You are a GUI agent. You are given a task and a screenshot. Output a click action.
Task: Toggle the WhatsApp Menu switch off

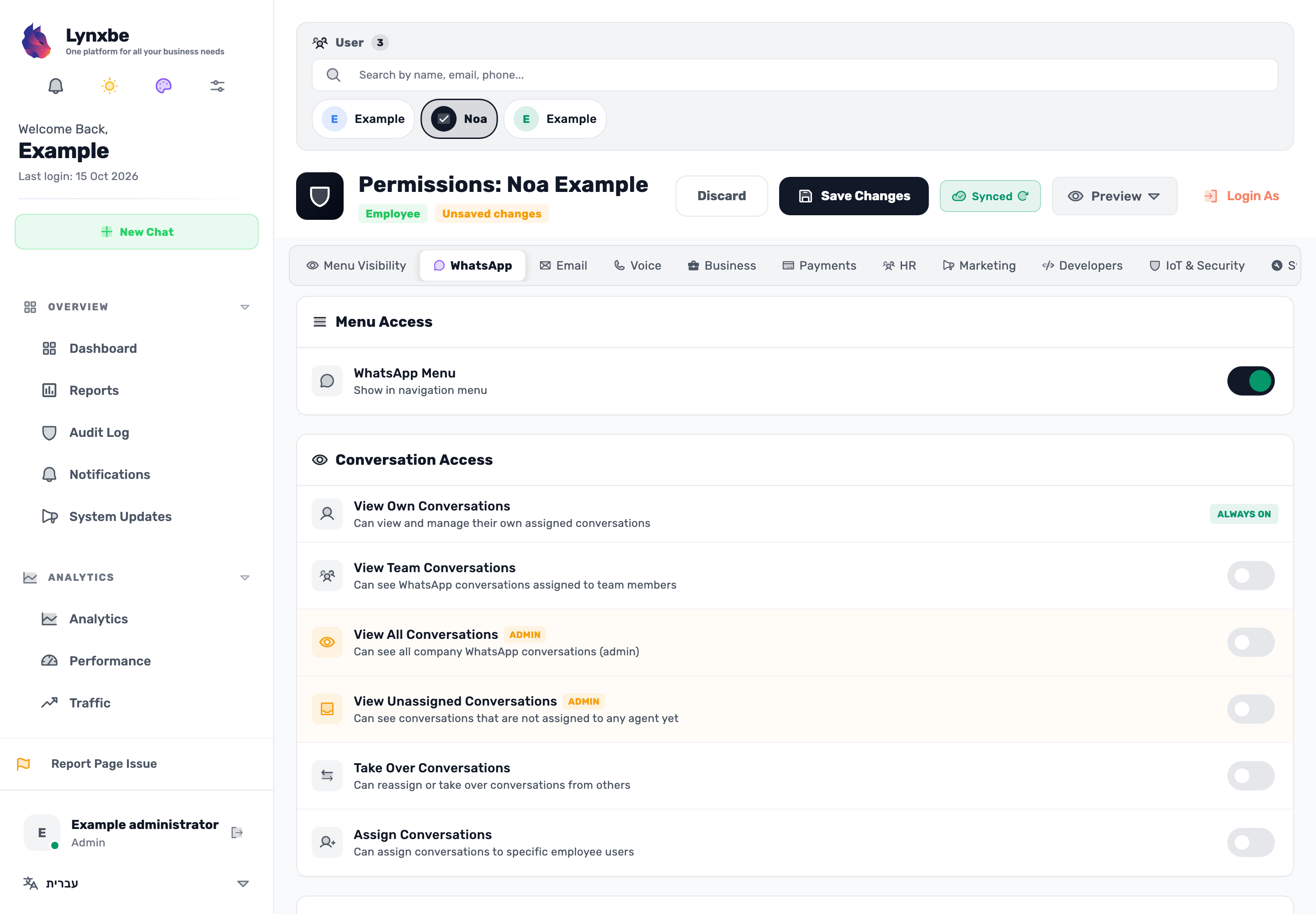[x=1251, y=381]
